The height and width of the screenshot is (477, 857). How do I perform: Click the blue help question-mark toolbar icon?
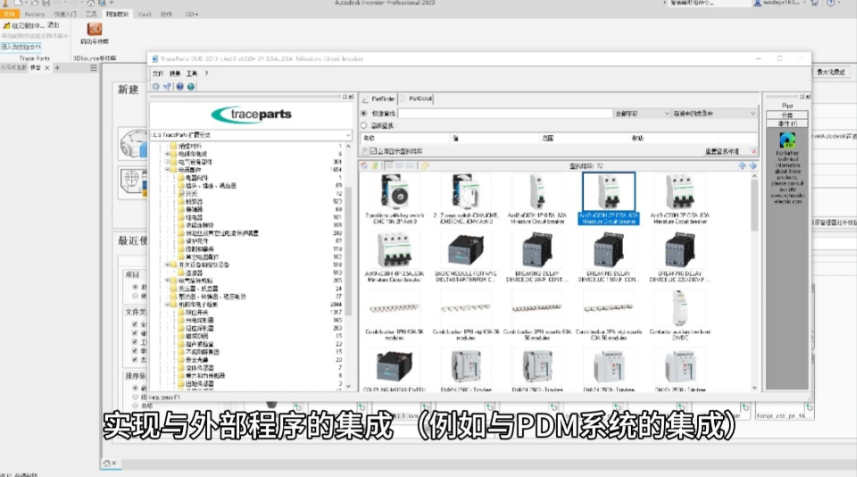tap(179, 86)
